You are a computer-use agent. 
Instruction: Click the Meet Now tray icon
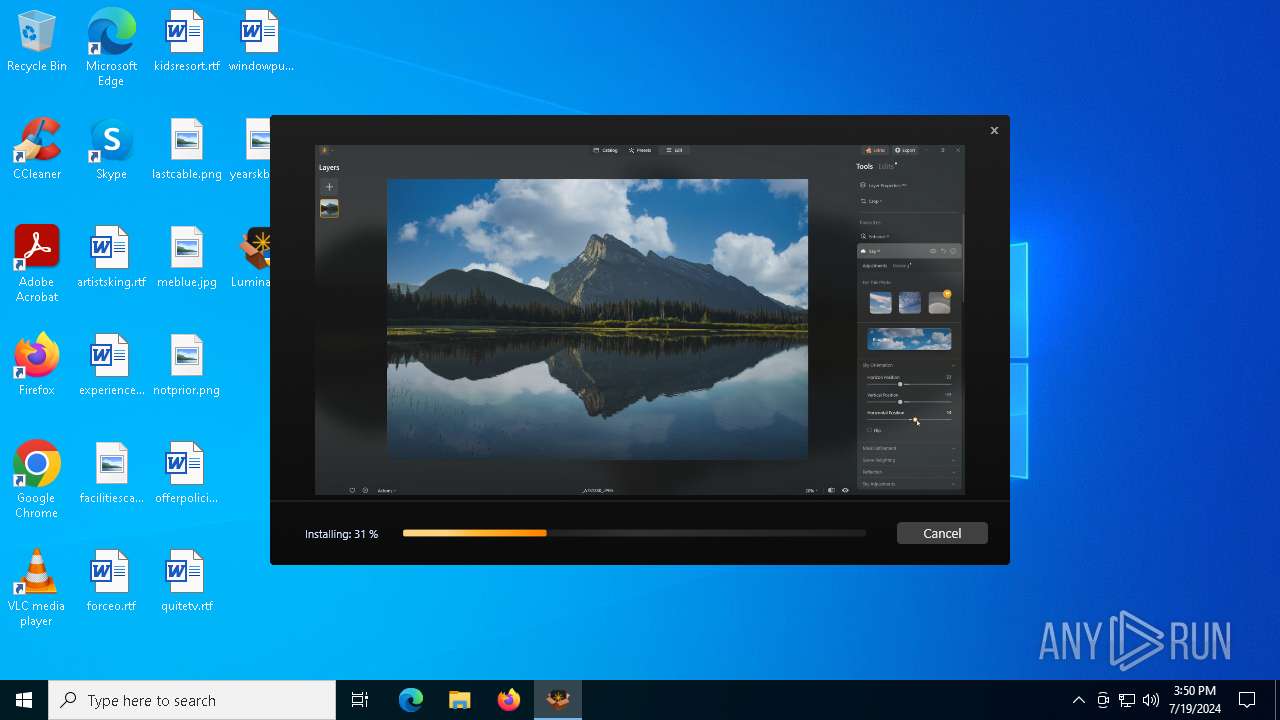pos(1103,700)
